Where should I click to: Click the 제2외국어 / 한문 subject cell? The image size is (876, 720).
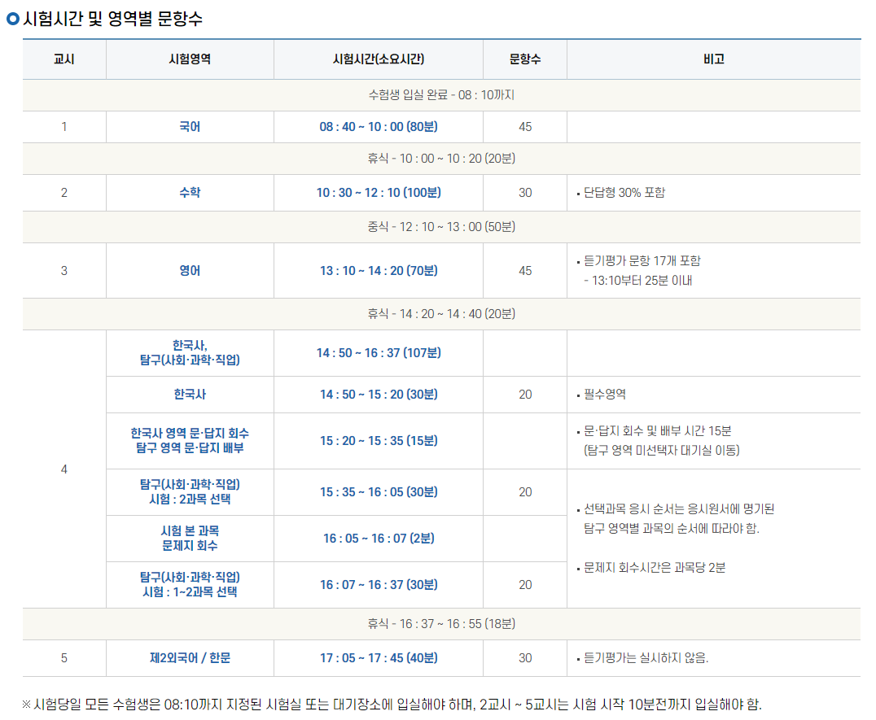[189, 659]
